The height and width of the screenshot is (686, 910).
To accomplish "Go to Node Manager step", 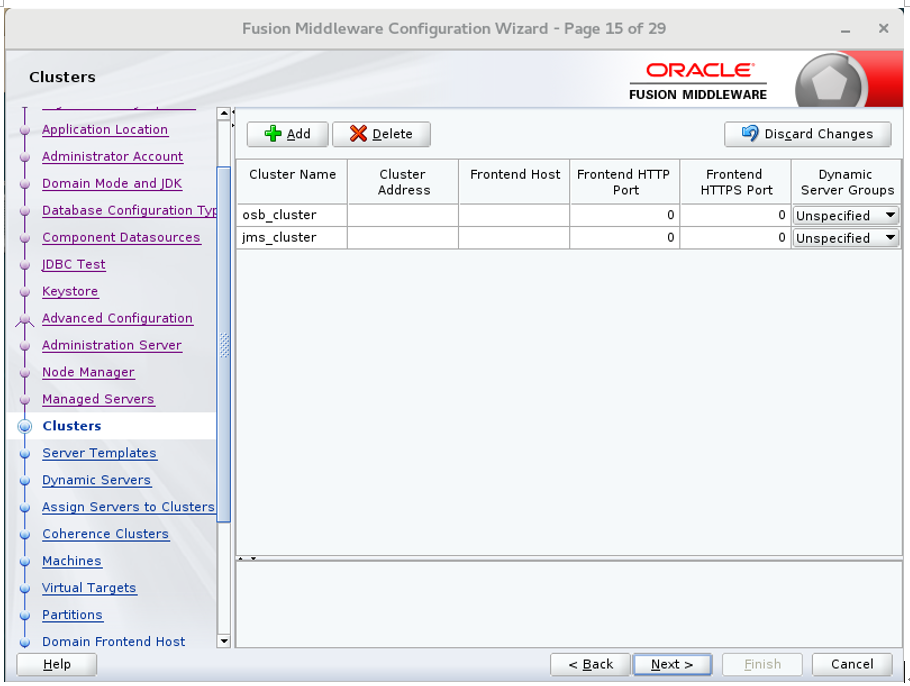I will [x=88, y=372].
